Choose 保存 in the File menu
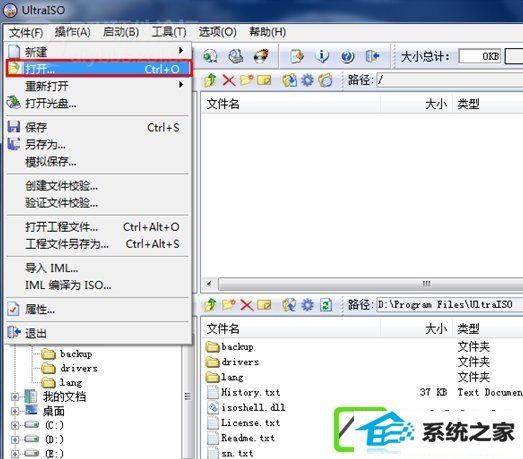 click(x=99, y=127)
